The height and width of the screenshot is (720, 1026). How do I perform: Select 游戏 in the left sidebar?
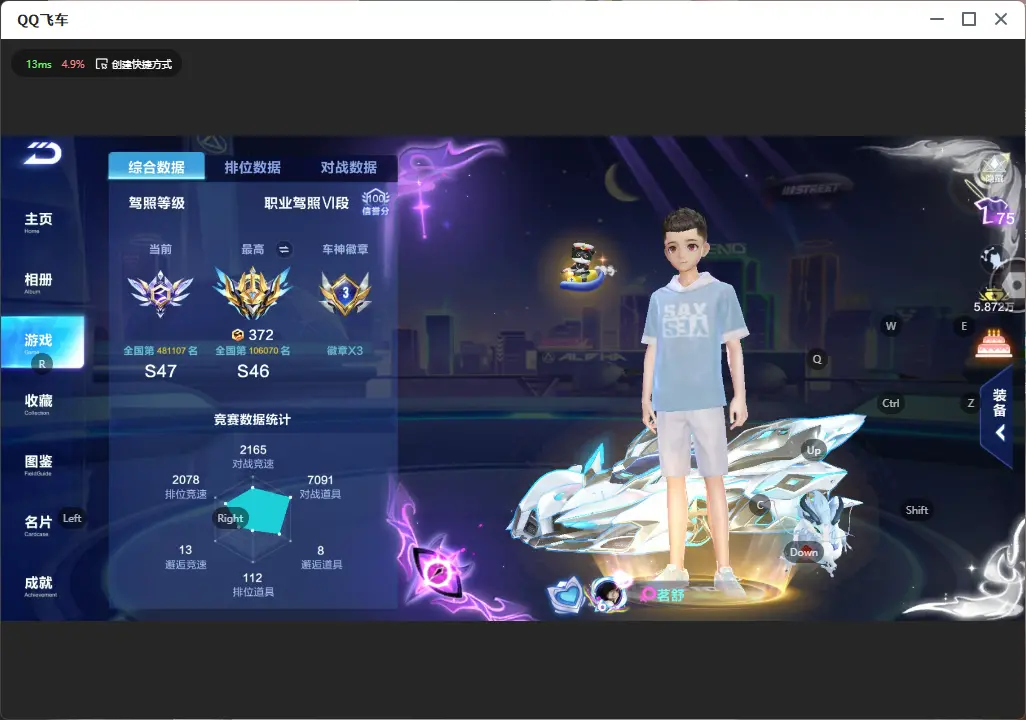pyautogui.click(x=43, y=342)
